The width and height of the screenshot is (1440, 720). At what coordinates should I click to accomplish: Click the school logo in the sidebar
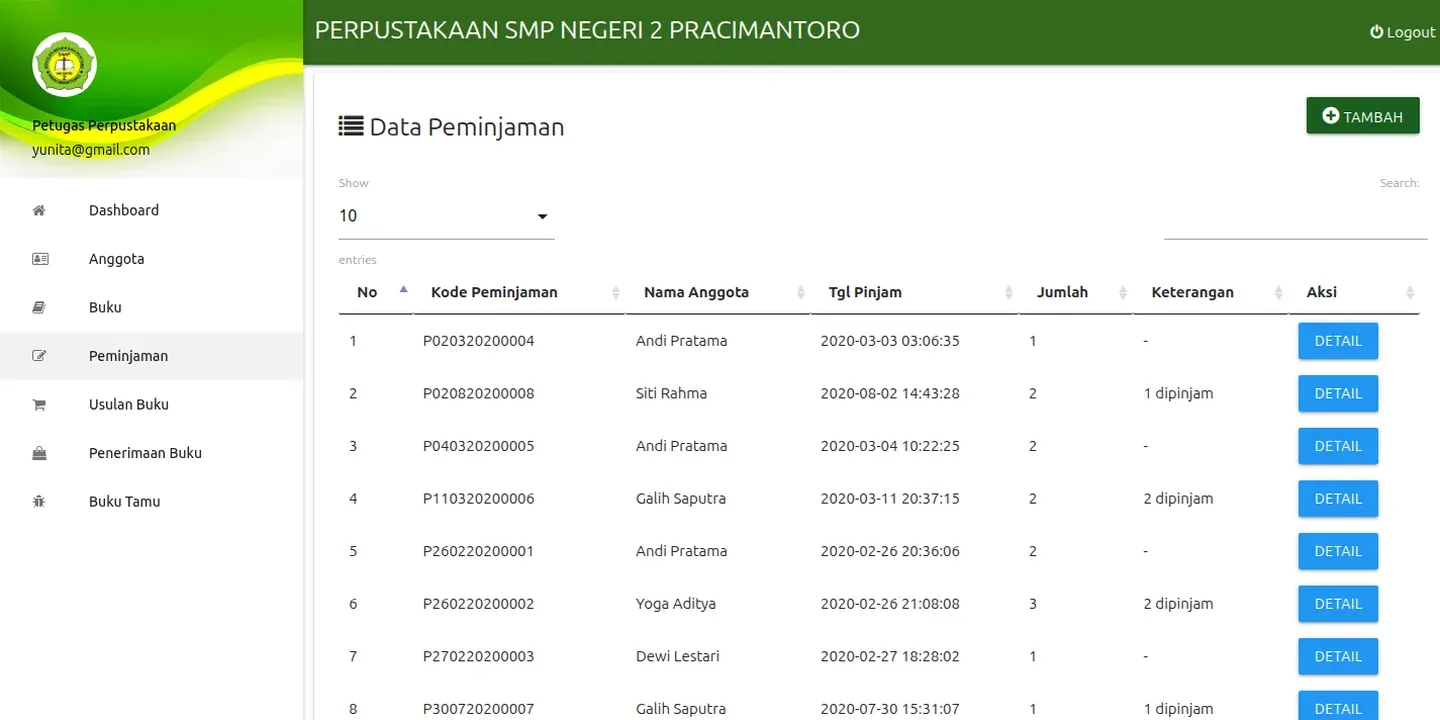tap(65, 65)
